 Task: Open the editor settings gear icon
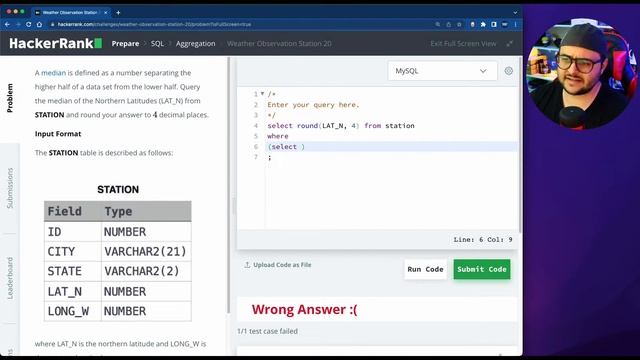(509, 71)
